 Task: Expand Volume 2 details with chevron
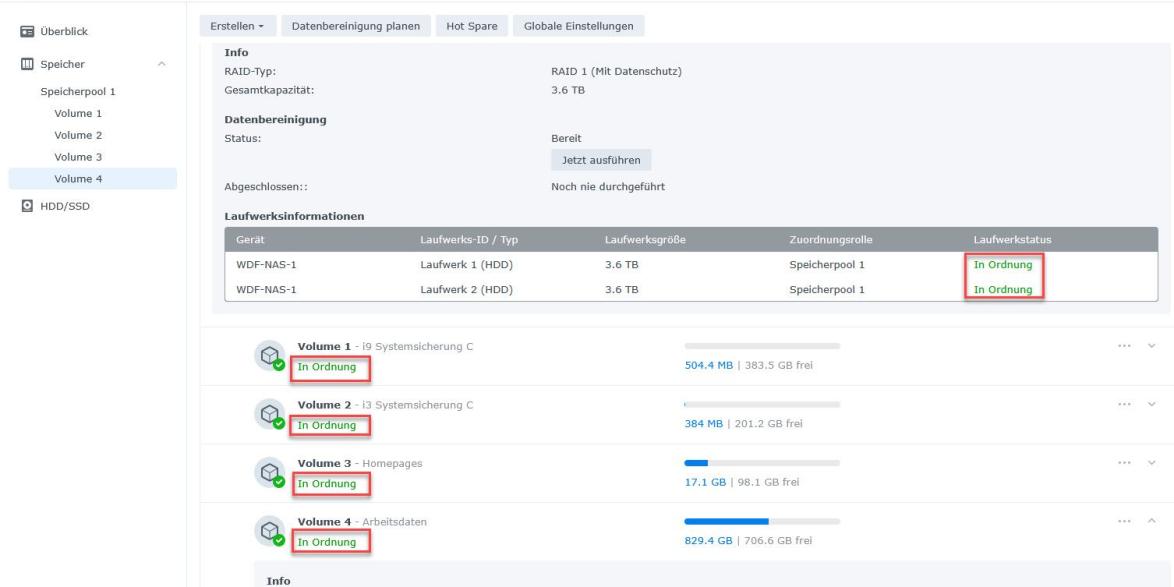click(1151, 404)
